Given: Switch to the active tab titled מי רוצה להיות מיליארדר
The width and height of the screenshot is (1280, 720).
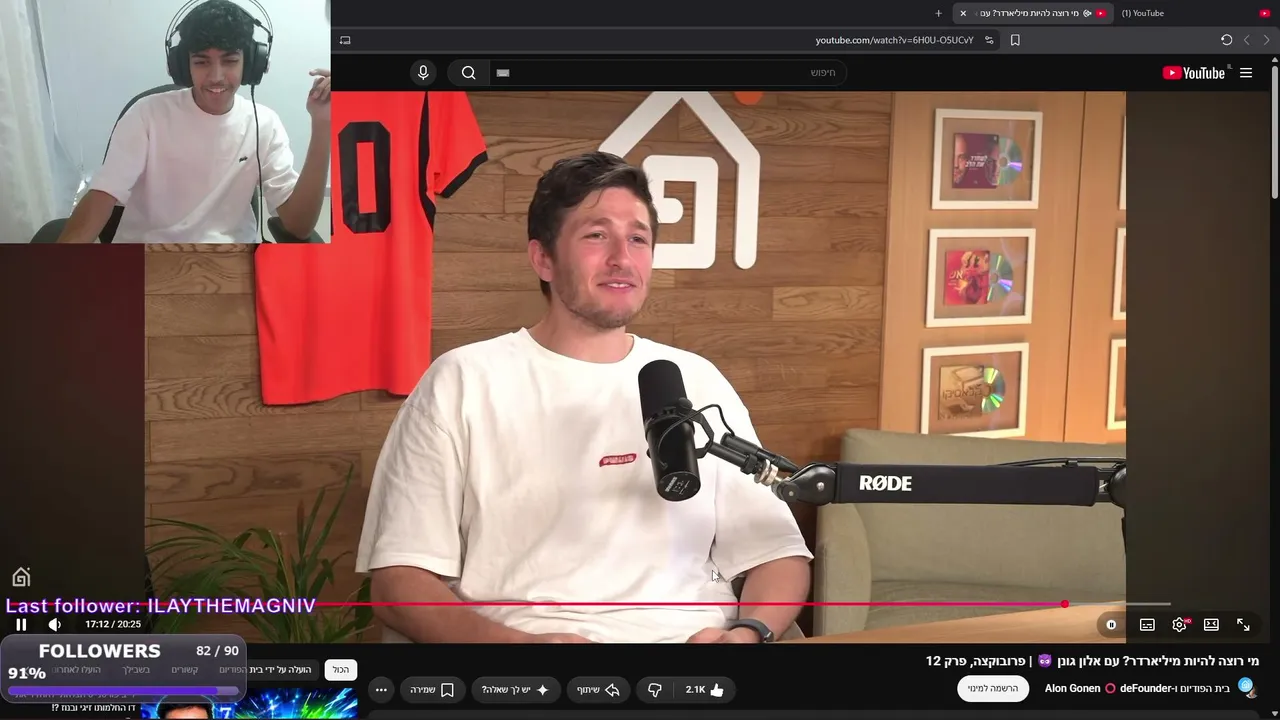Looking at the screenshot, I should tap(1033, 13).
